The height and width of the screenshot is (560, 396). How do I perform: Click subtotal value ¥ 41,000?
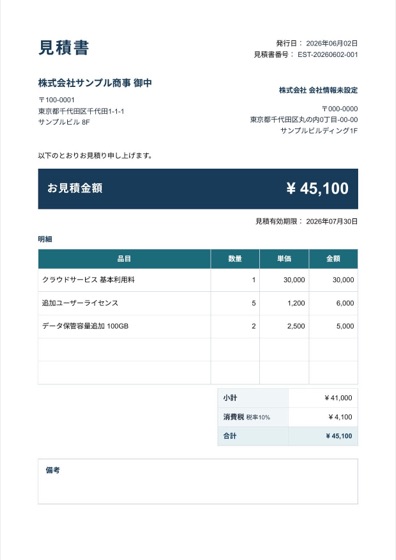338,398
